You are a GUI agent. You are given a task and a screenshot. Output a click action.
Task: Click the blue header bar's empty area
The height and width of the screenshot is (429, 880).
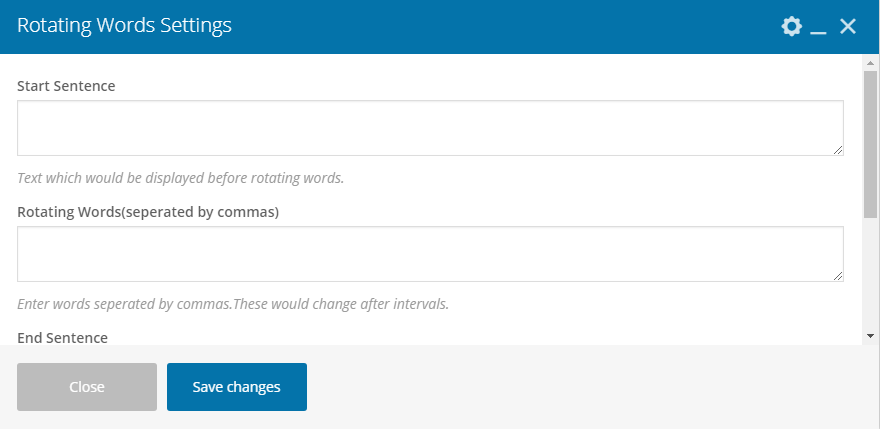tap(505, 26)
